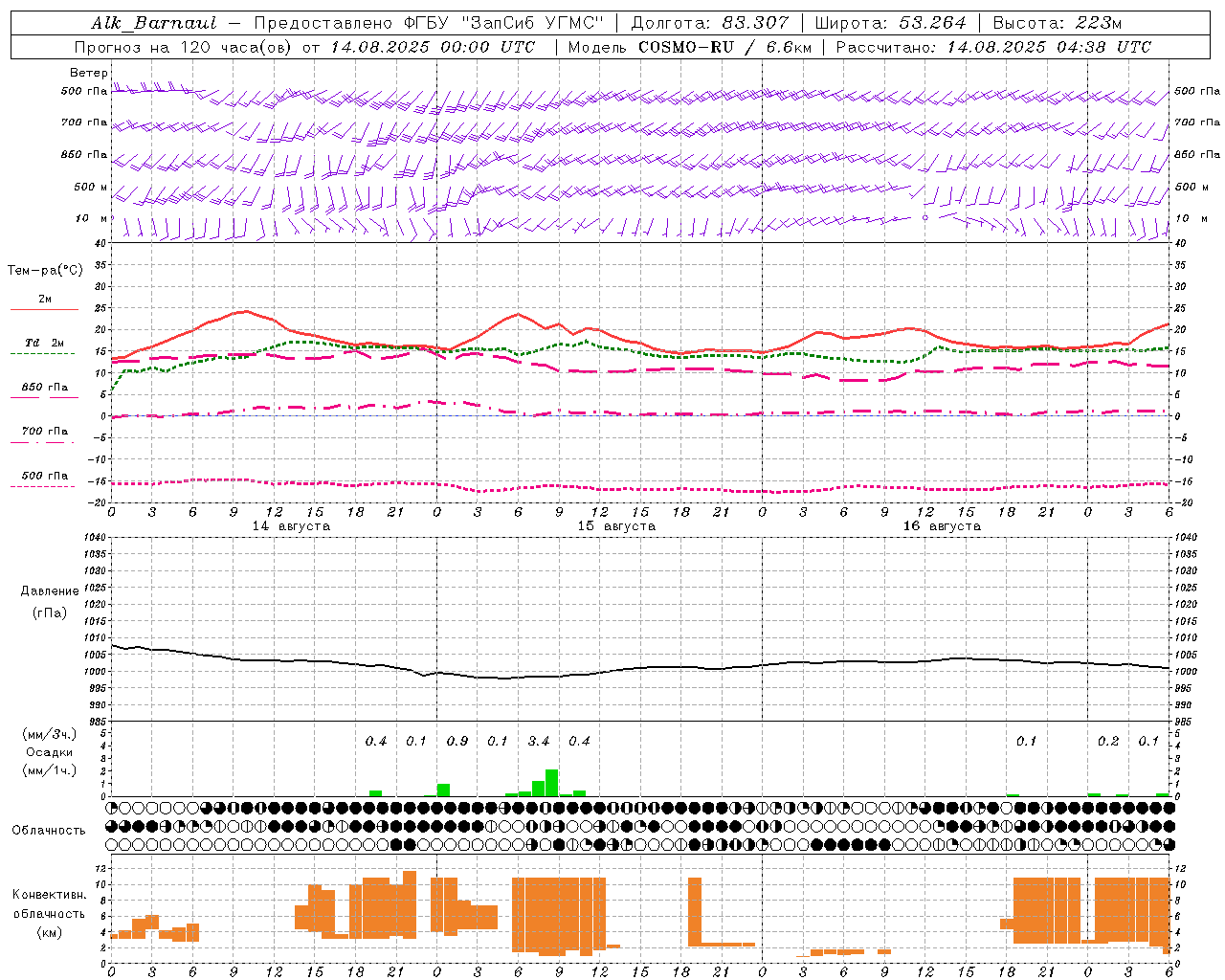Click the 3.4 precipitation amount value
The image size is (1225, 980).
coord(539,742)
